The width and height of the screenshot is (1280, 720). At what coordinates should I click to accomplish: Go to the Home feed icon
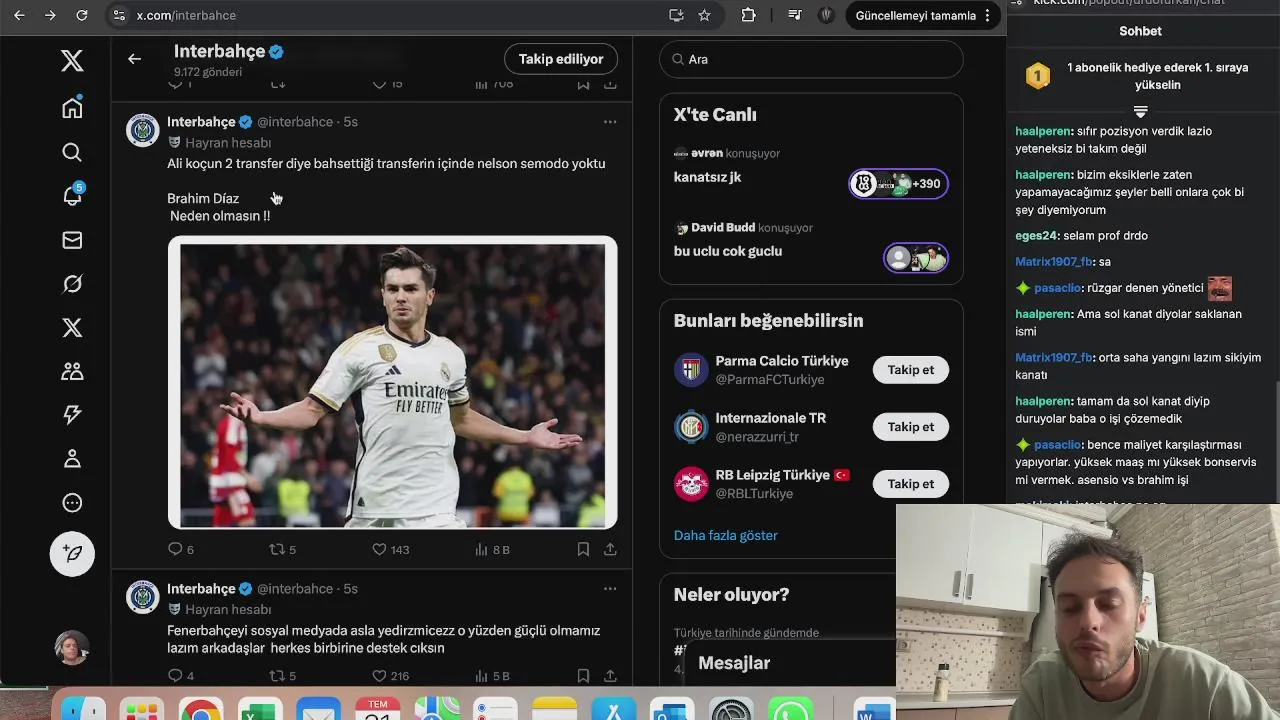click(x=72, y=108)
